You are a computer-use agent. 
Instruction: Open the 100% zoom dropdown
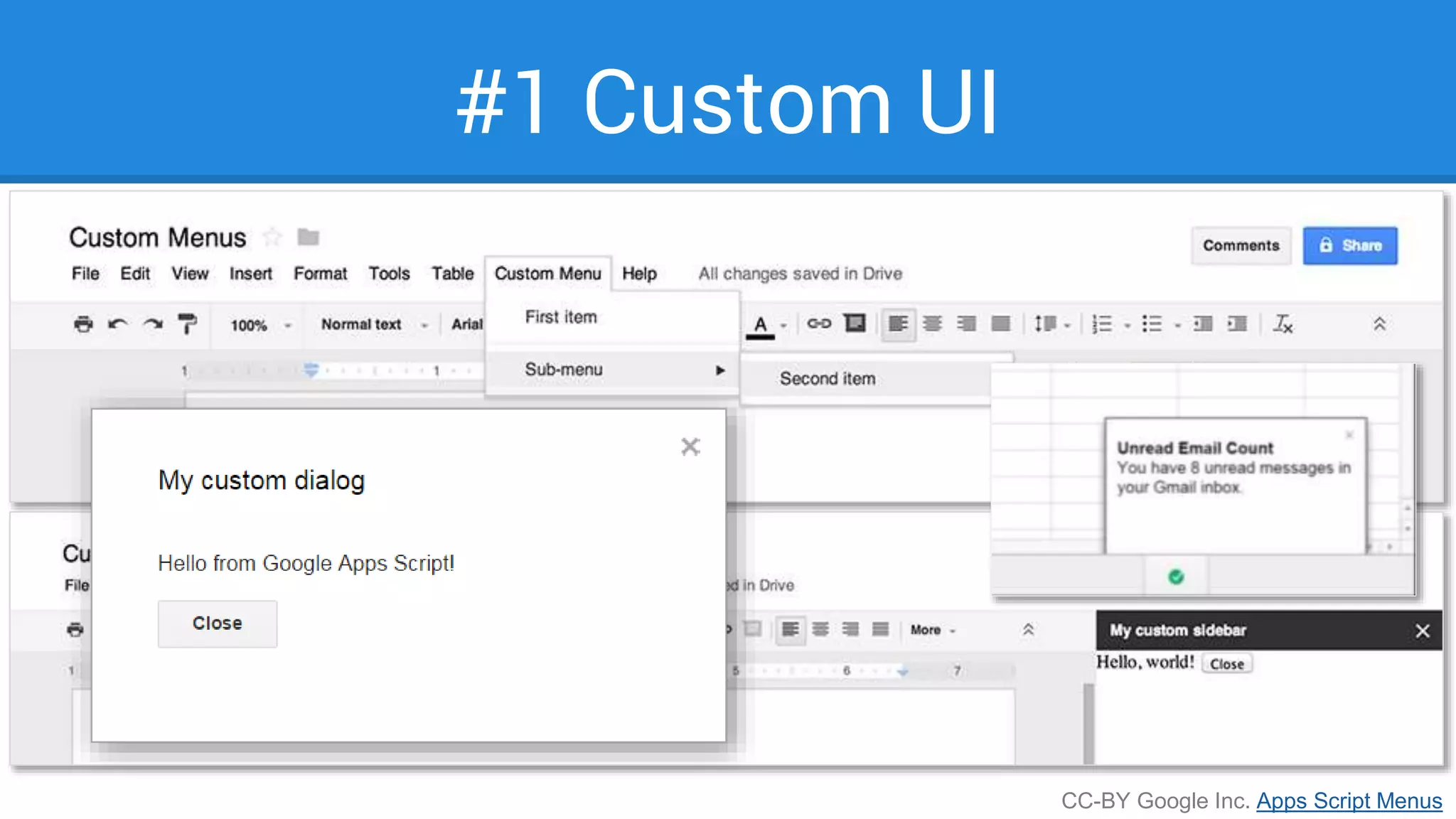(260, 326)
